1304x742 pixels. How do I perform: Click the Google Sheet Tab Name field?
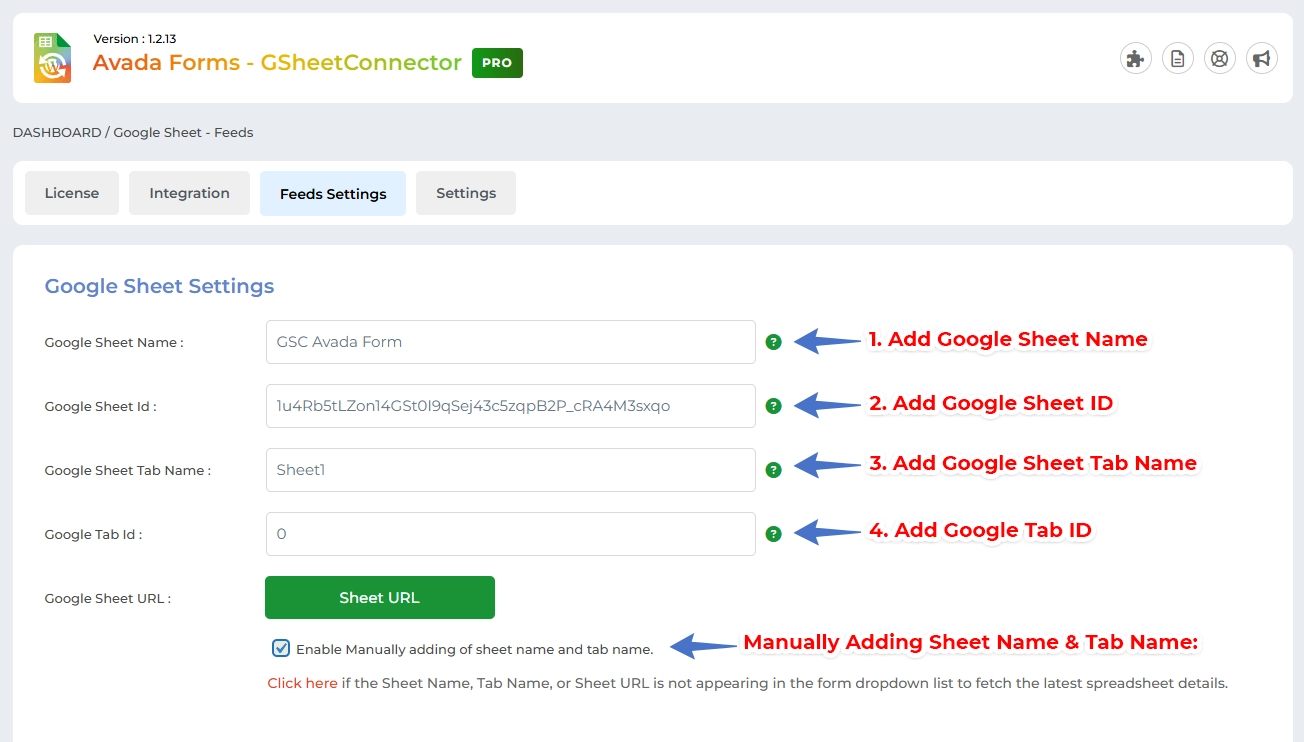pyautogui.click(x=510, y=470)
